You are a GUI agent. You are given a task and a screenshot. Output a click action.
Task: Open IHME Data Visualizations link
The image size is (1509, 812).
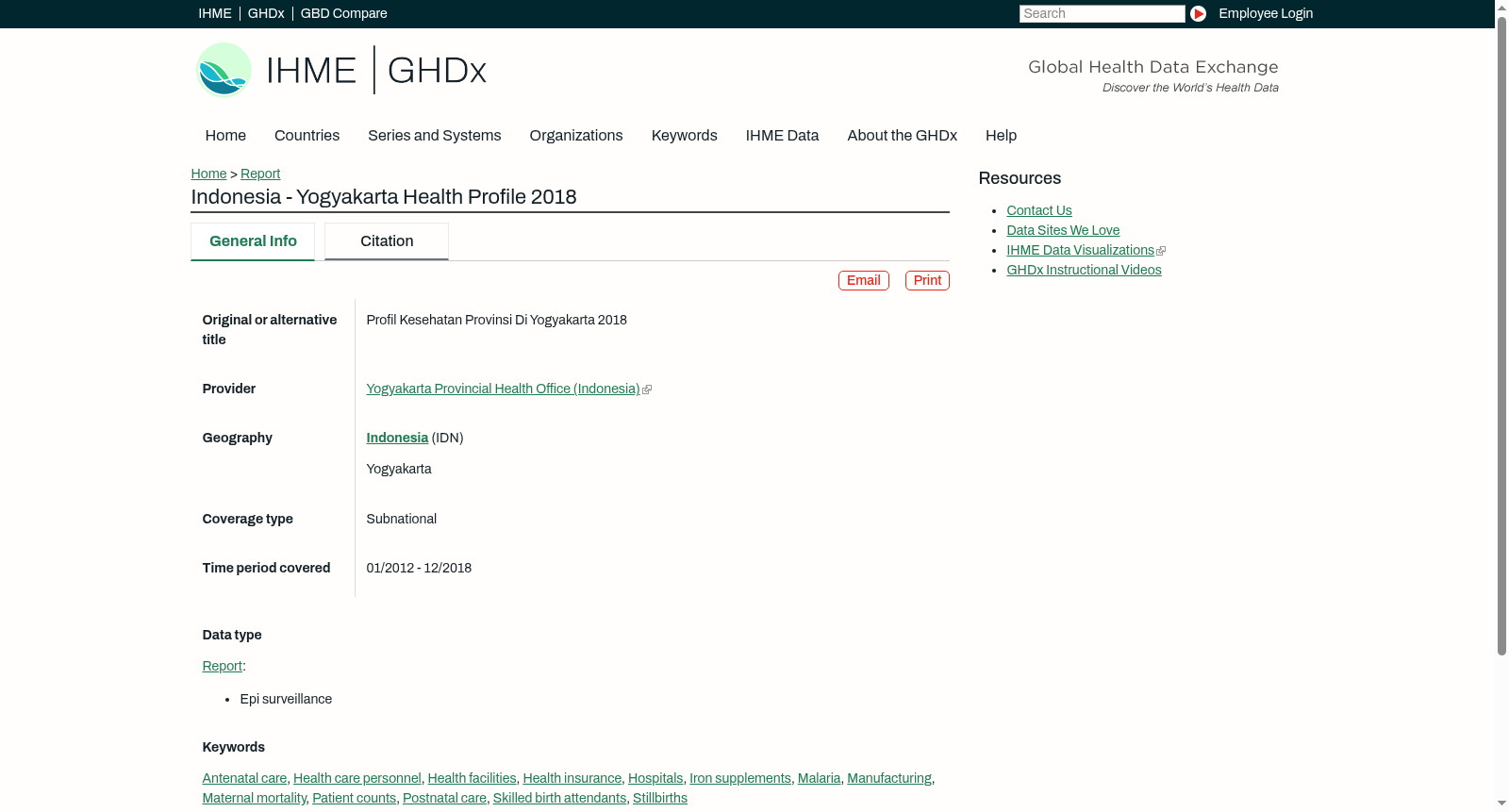(1080, 250)
